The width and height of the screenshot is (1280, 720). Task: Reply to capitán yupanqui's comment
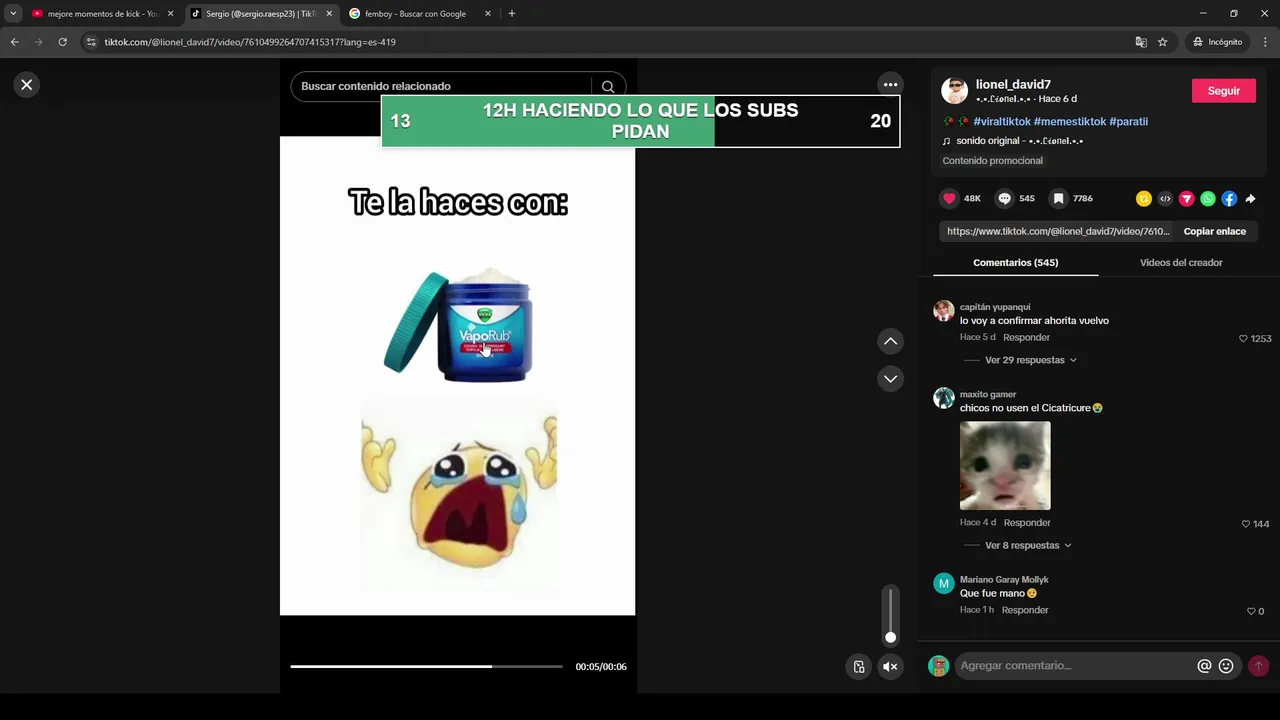click(1026, 338)
